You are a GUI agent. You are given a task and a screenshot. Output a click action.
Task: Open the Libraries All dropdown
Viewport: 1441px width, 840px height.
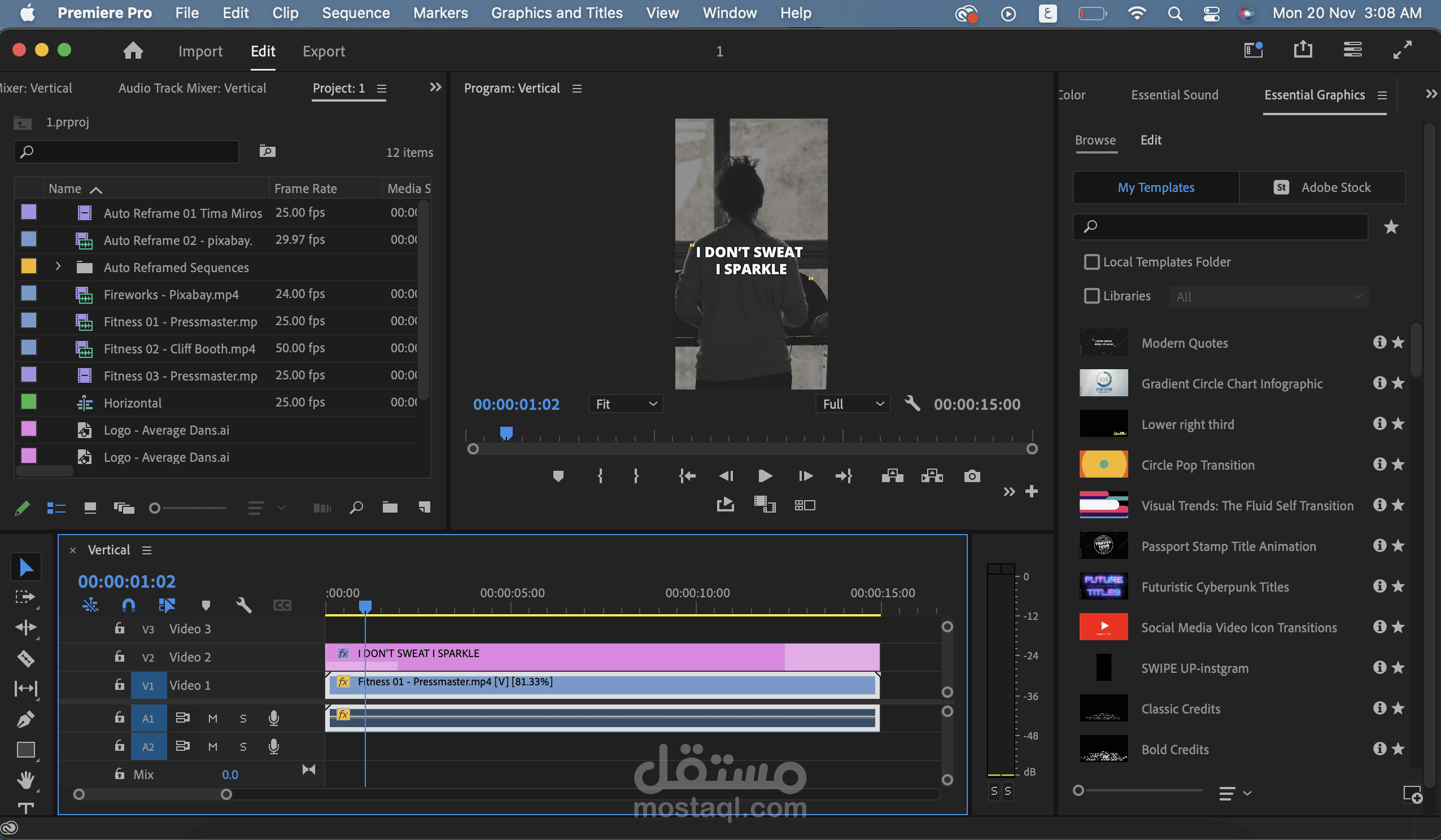tap(1268, 297)
